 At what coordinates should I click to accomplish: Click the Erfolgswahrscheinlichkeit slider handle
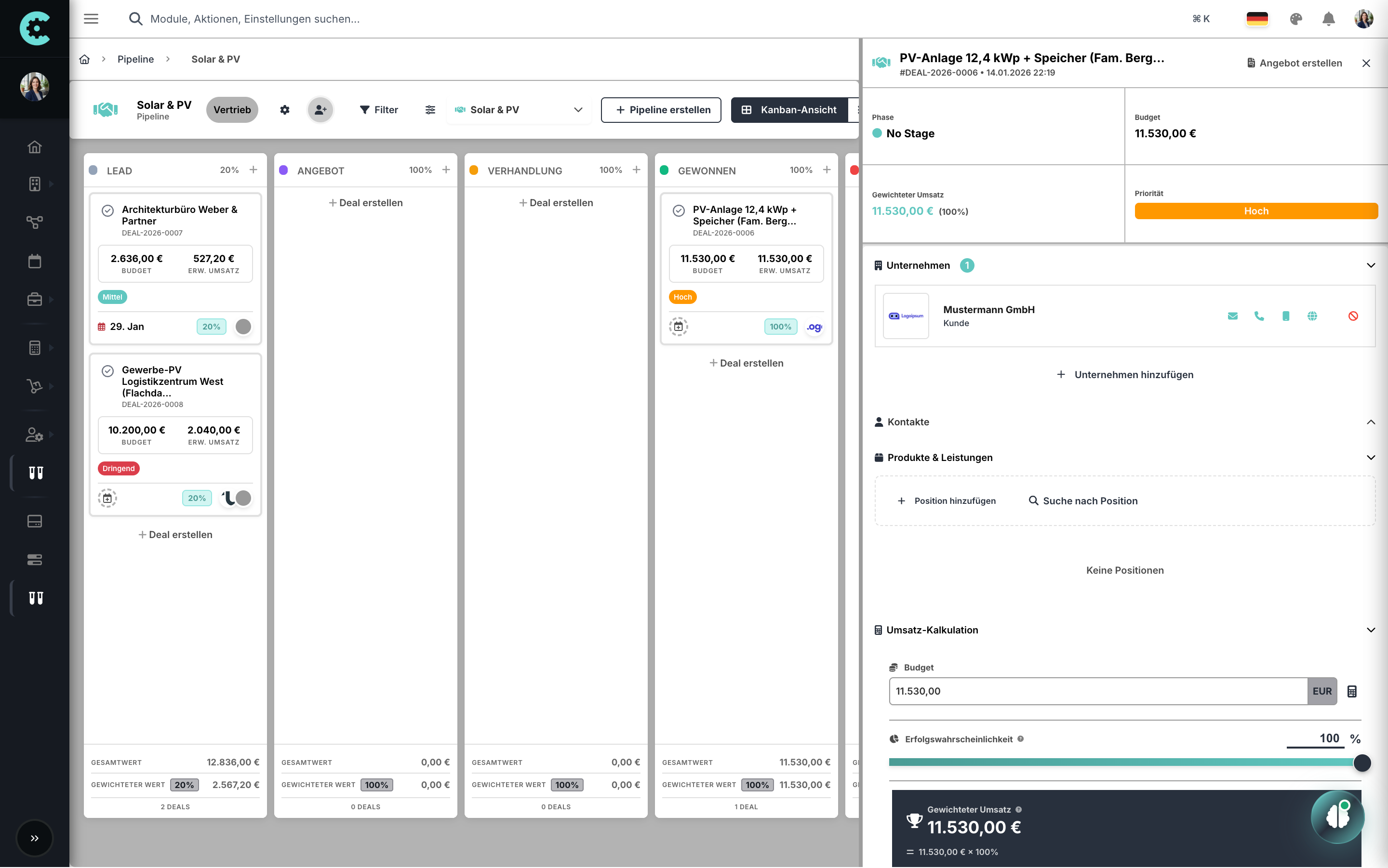1361,763
